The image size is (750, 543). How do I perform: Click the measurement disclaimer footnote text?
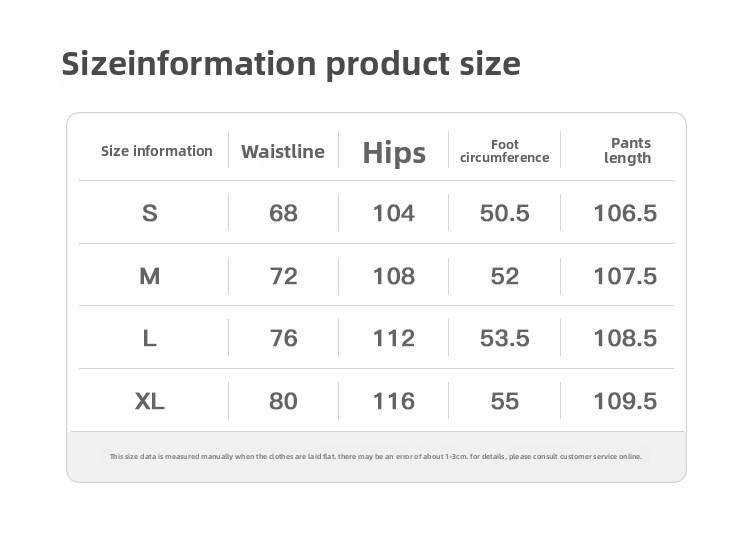pyautogui.click(x=375, y=456)
